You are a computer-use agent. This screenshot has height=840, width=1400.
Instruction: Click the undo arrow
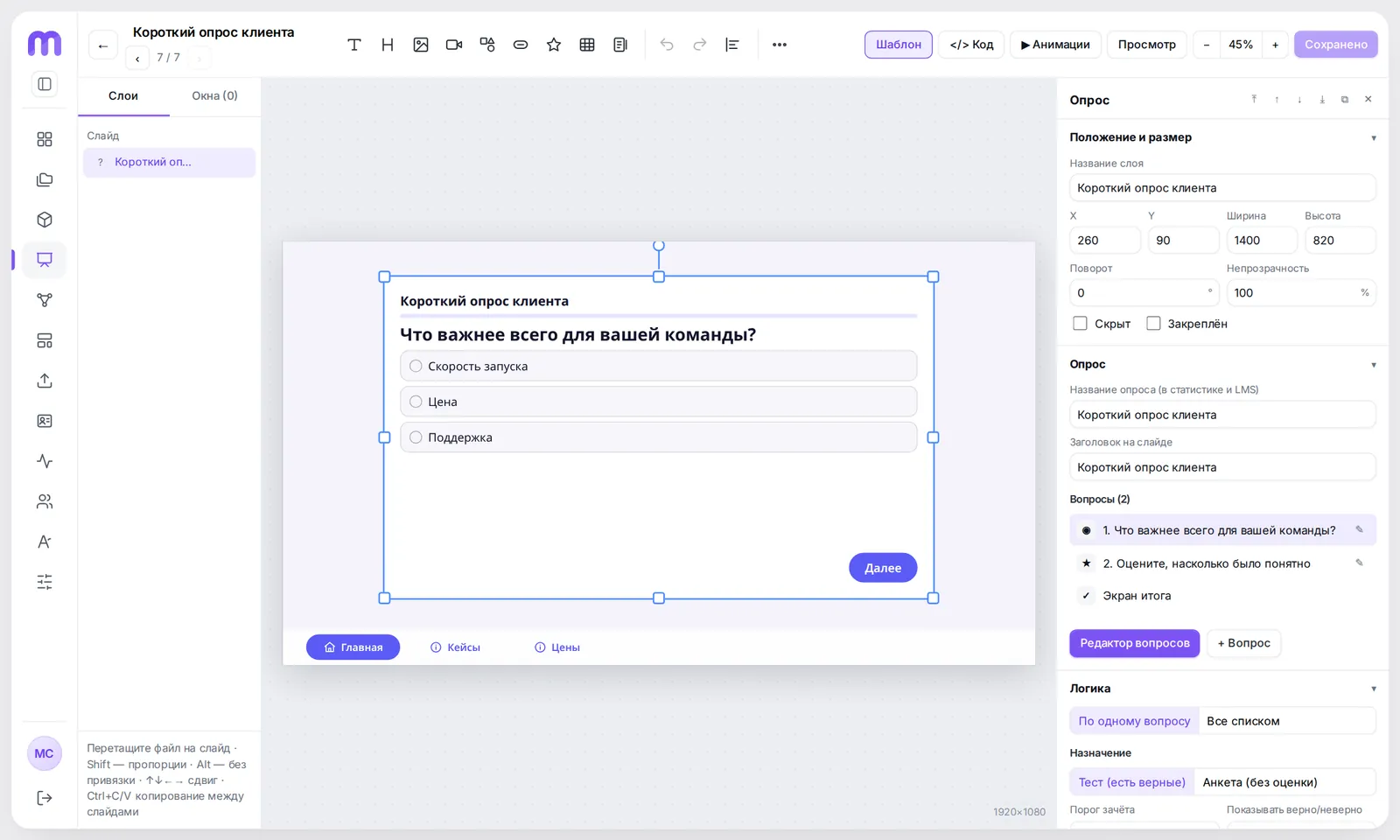tap(667, 45)
